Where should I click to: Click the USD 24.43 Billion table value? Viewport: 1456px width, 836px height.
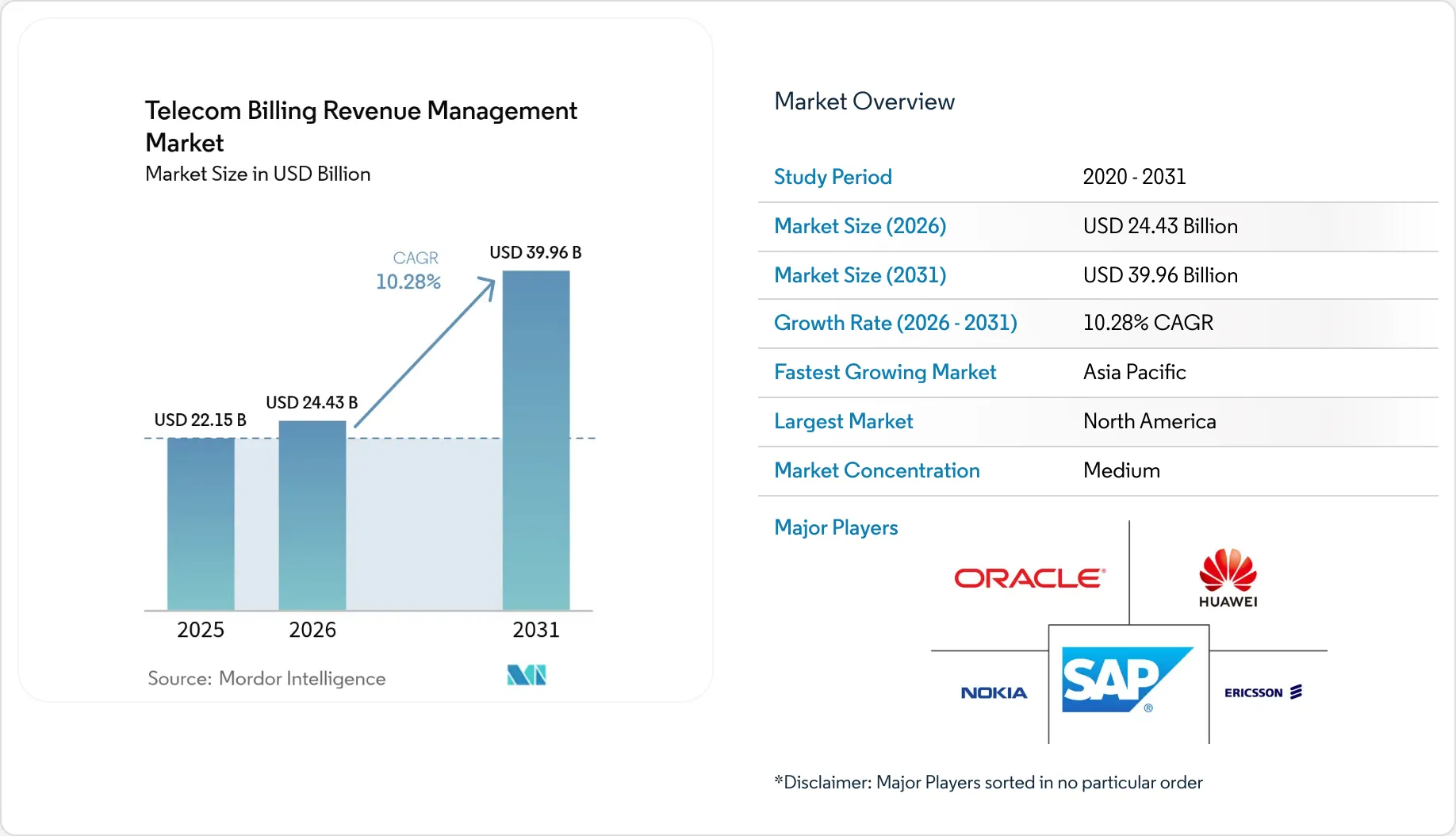click(x=1160, y=226)
